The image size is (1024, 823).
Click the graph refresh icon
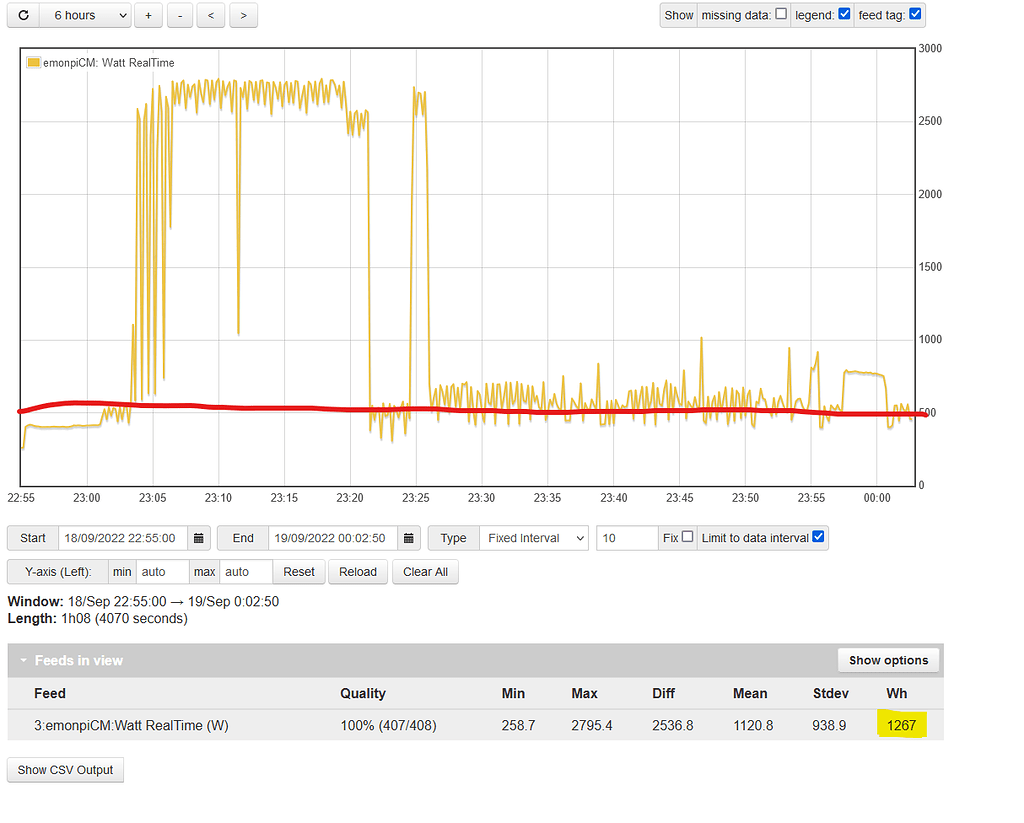tap(22, 15)
